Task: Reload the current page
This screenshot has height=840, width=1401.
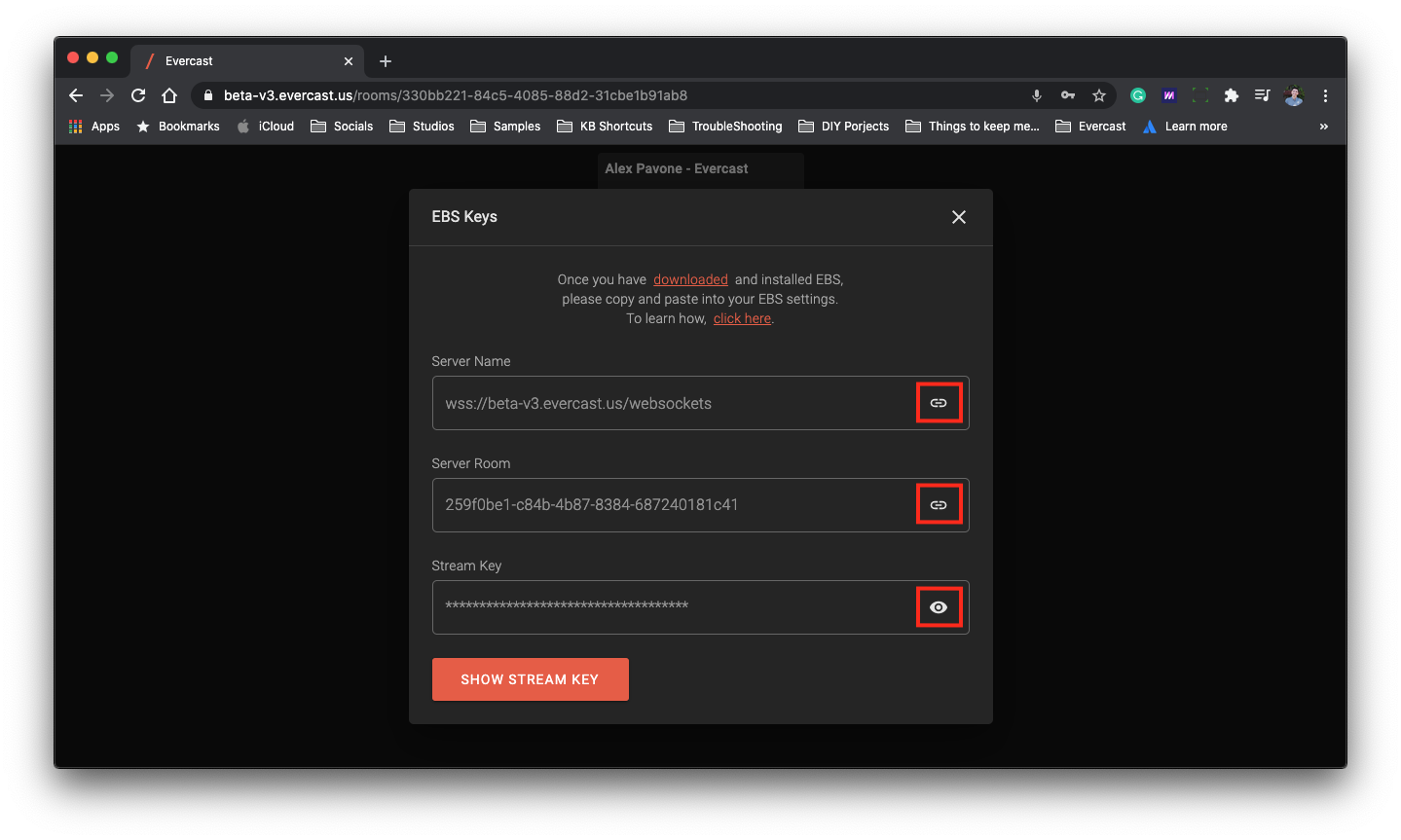Action: tap(138, 95)
